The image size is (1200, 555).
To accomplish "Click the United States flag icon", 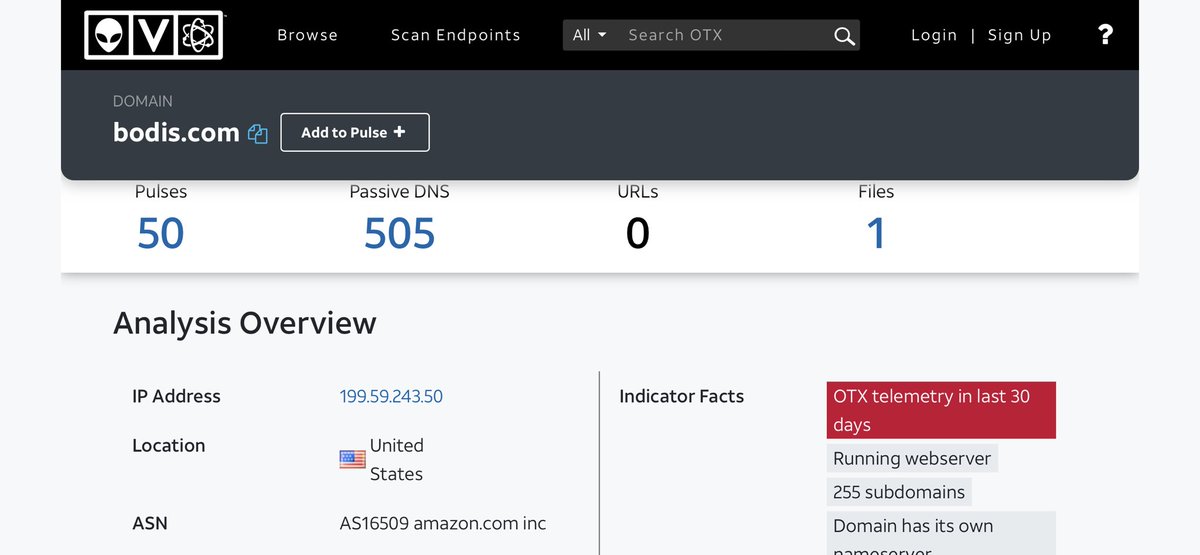I will (x=352, y=460).
